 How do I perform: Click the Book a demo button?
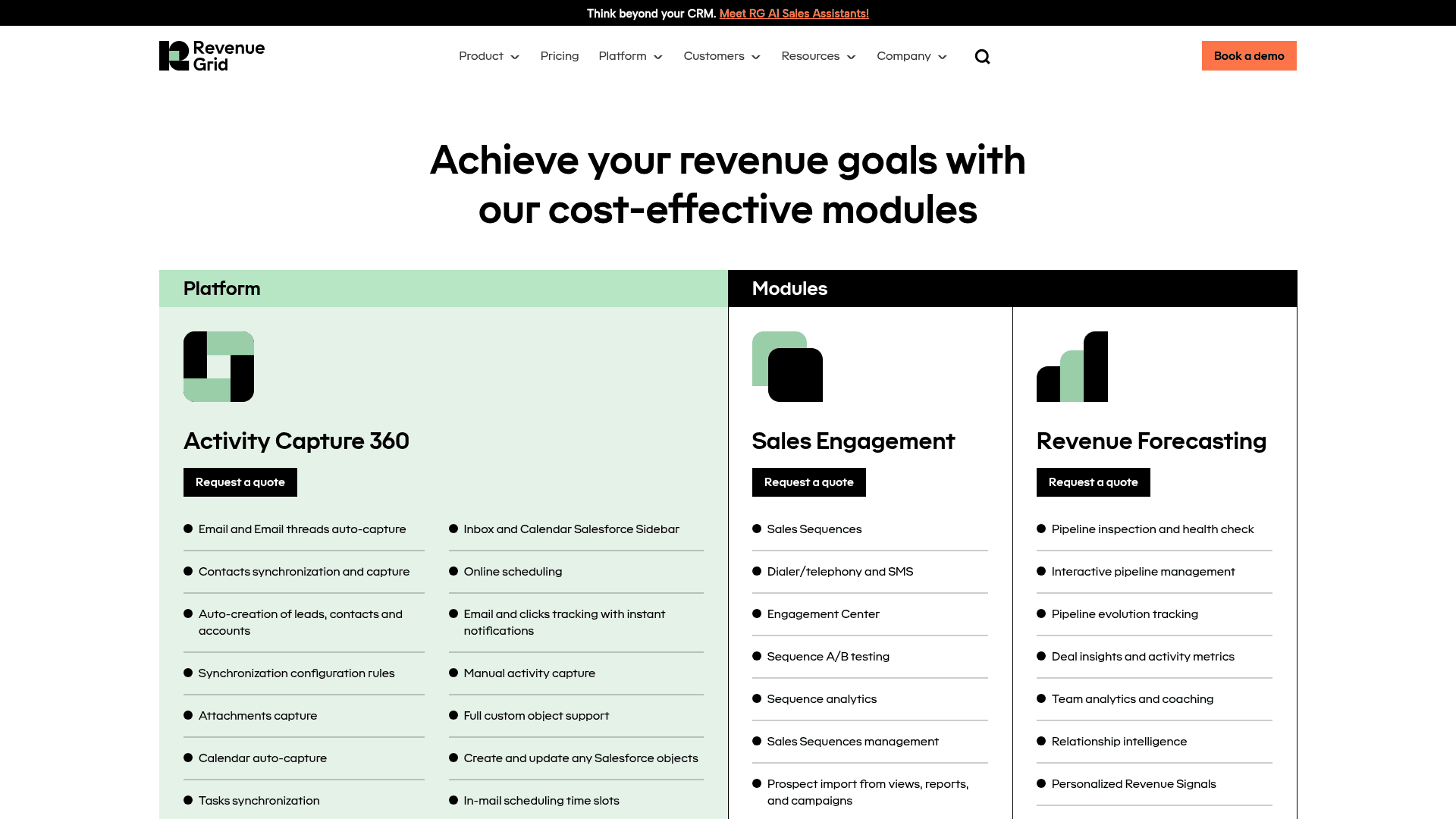[1249, 56]
